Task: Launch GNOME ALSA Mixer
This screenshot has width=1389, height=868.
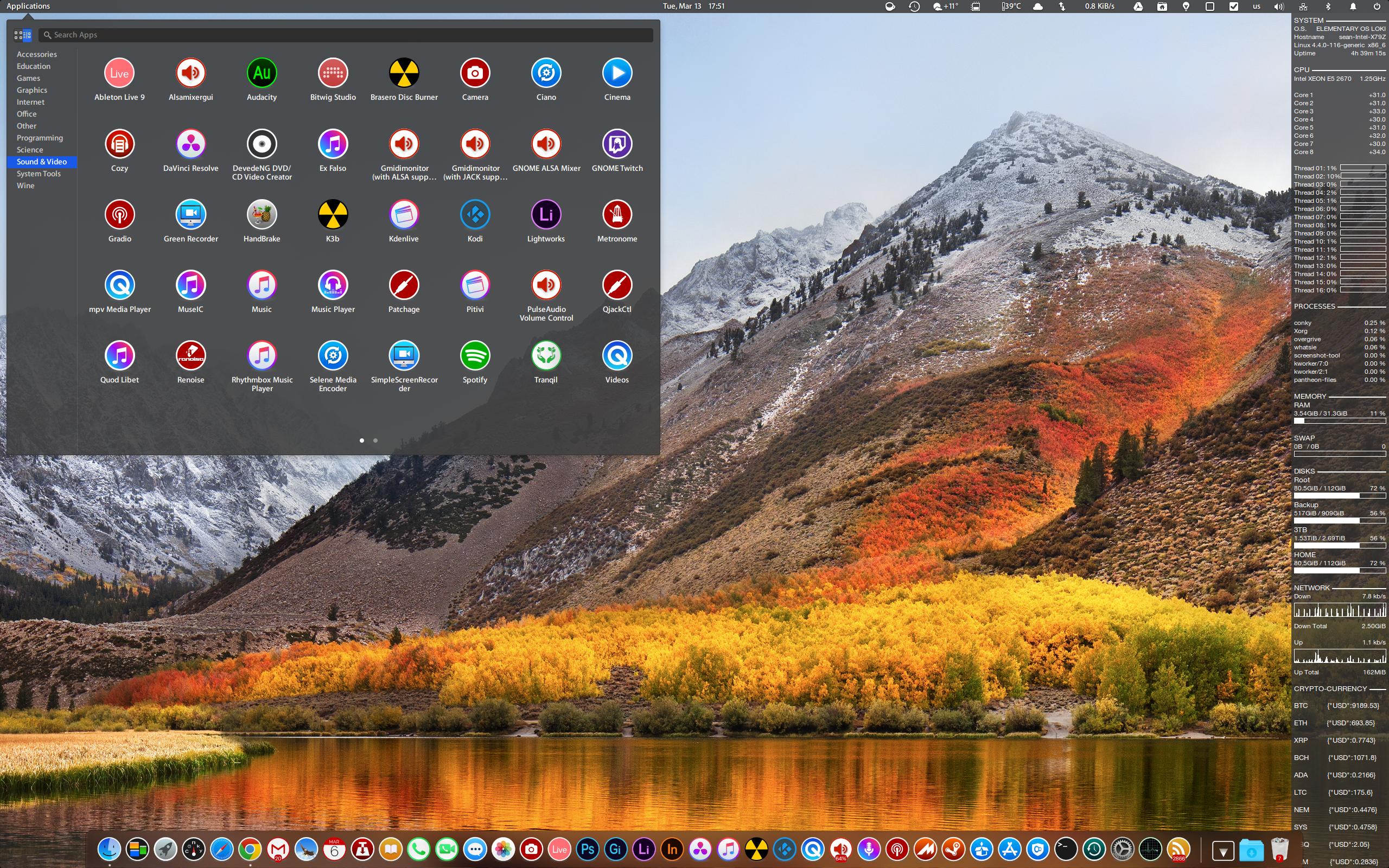Action: [x=546, y=150]
